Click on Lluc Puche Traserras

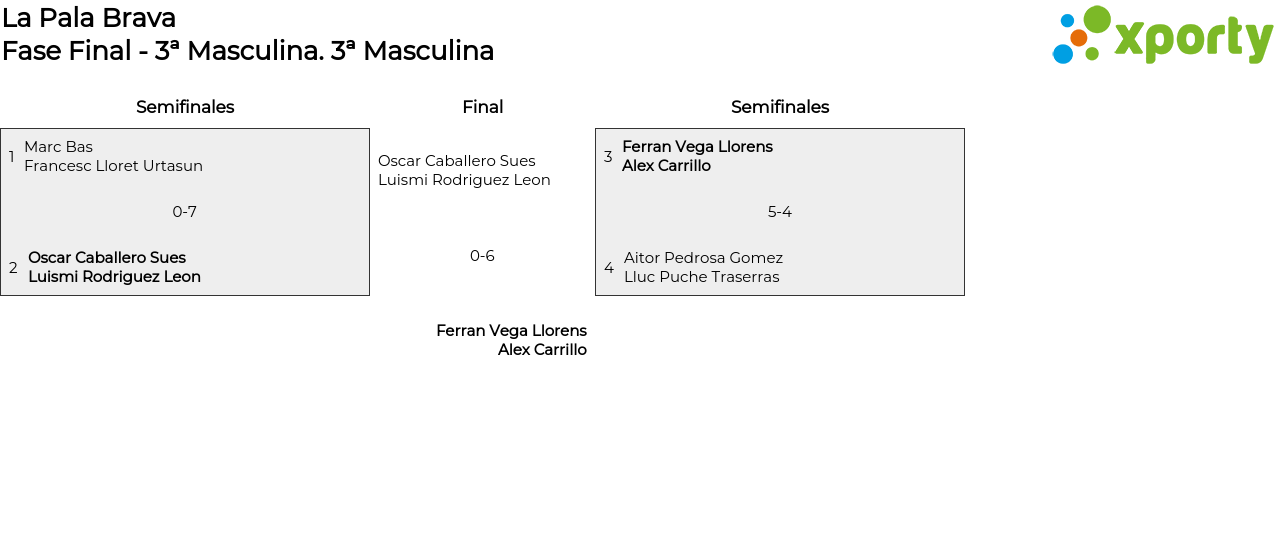(x=701, y=277)
